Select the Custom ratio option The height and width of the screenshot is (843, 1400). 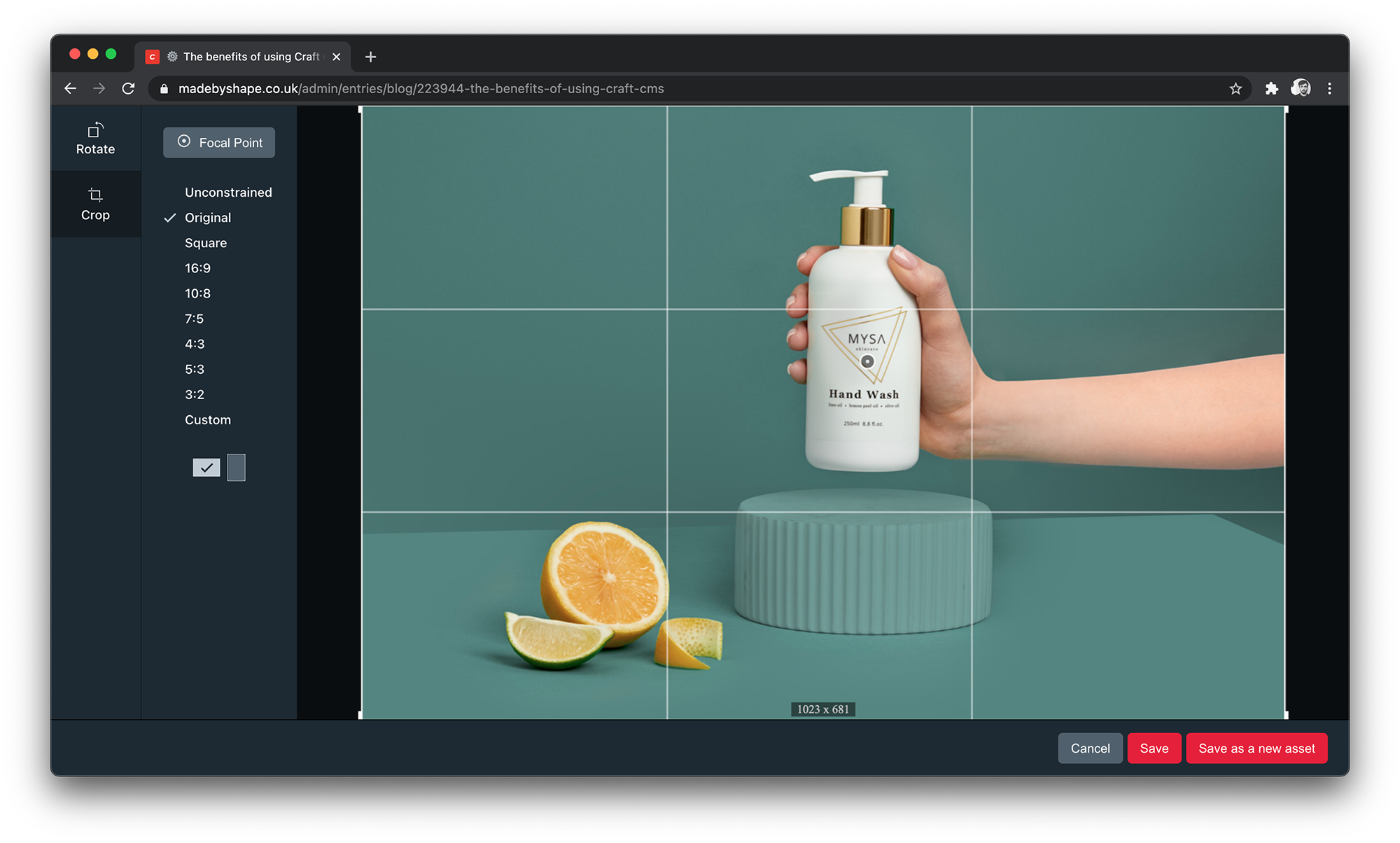tap(208, 420)
